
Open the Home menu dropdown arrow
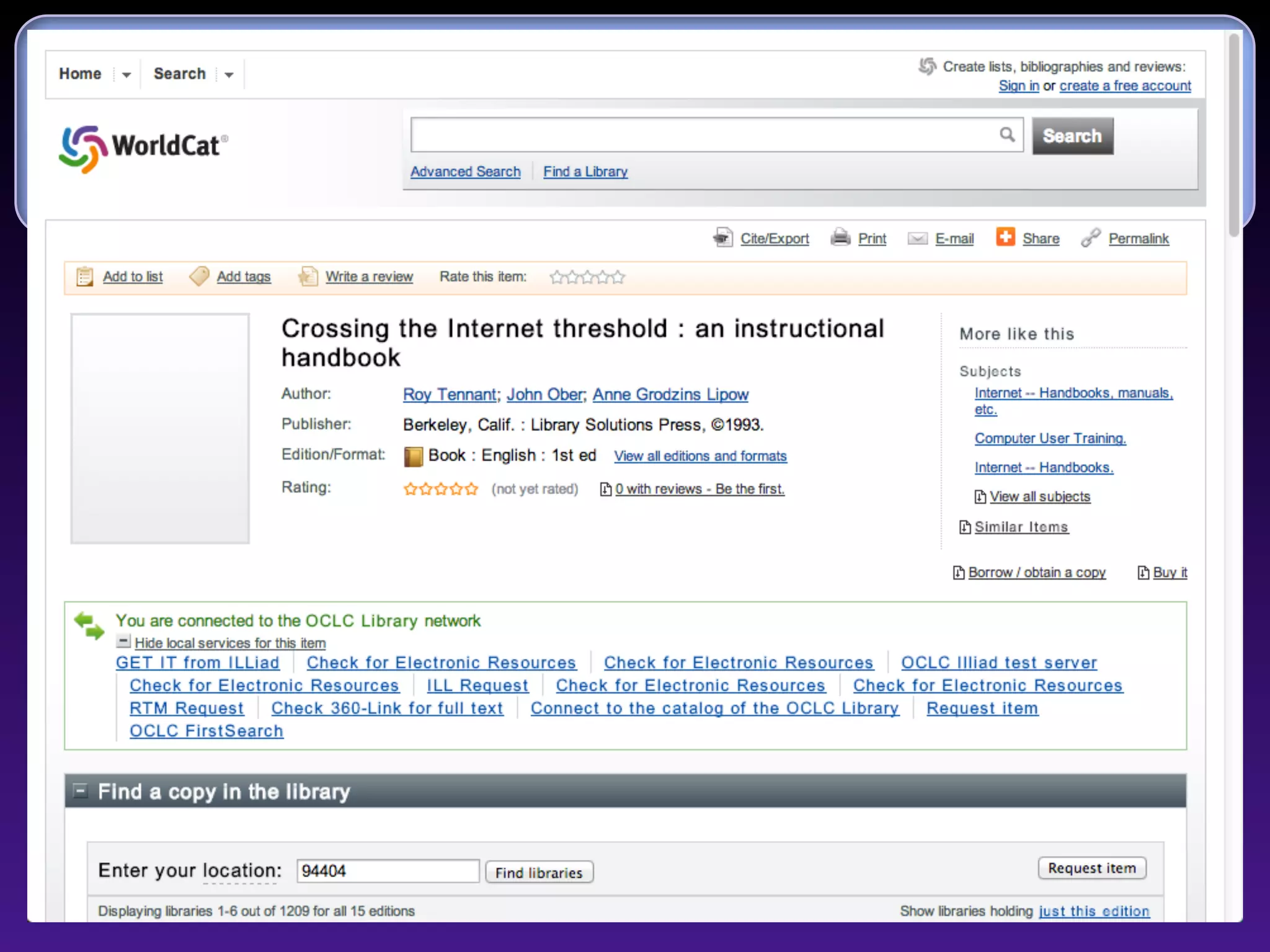(127, 75)
